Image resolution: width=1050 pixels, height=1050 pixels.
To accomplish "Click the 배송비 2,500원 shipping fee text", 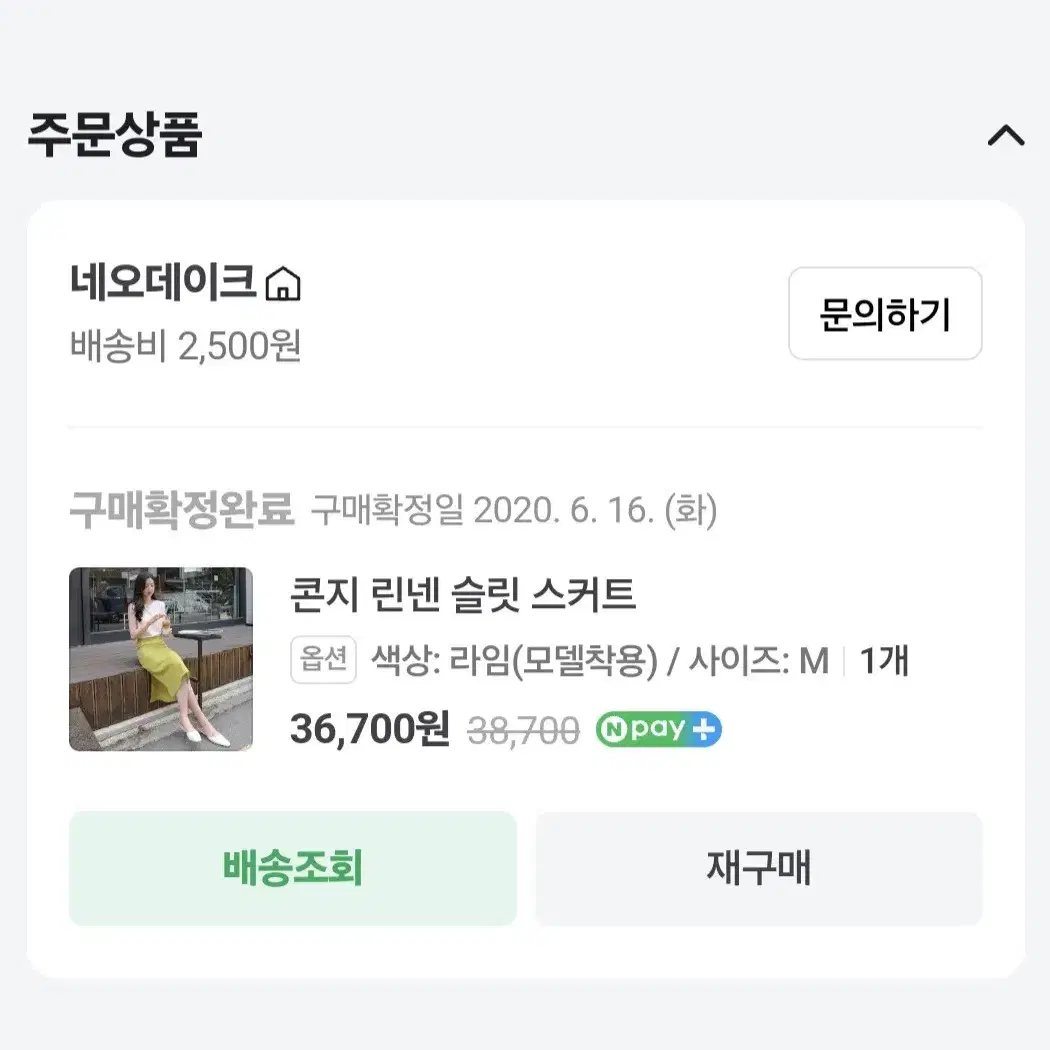I will point(185,346).
